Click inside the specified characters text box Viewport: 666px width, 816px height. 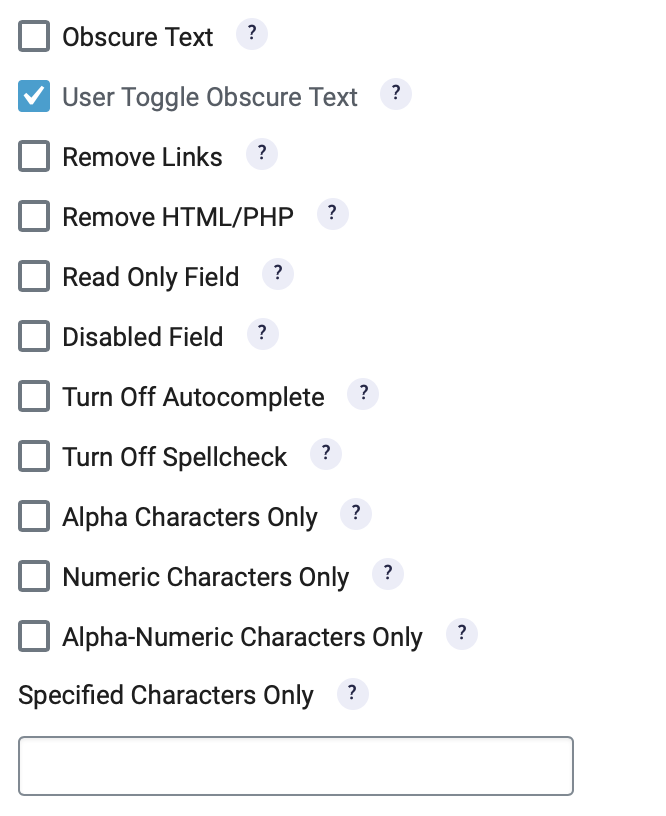click(295, 765)
